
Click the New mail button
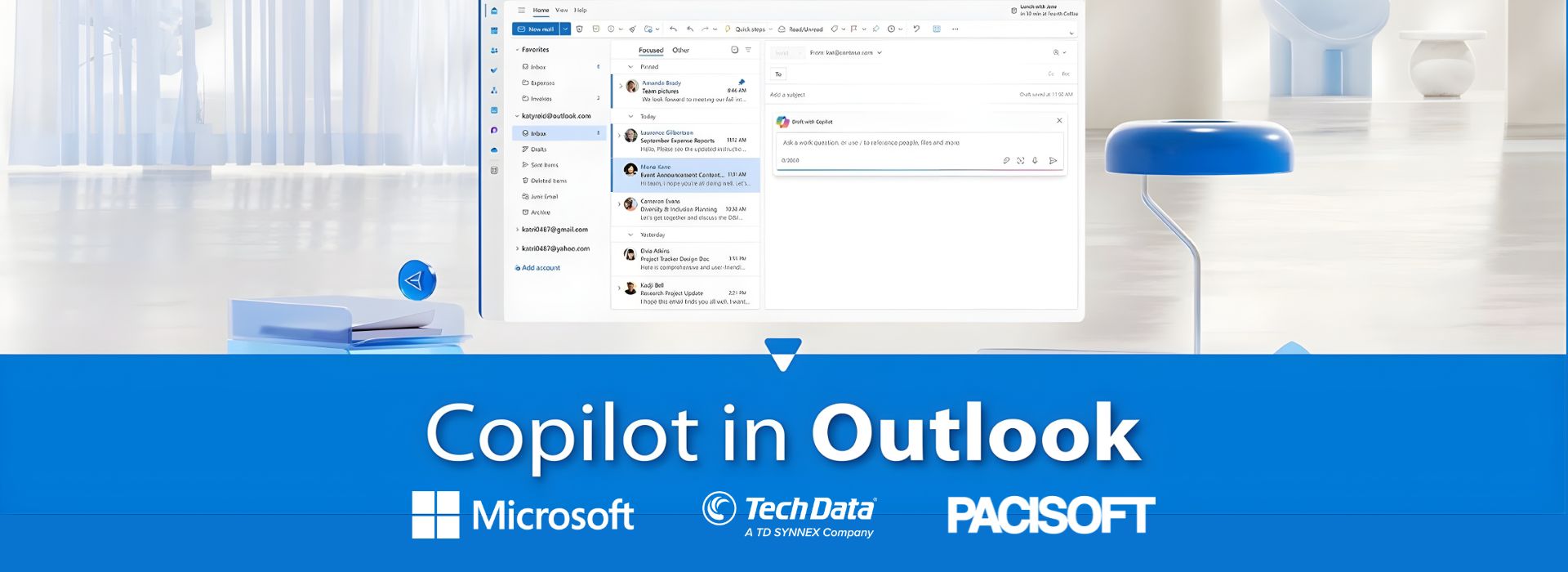(536, 29)
